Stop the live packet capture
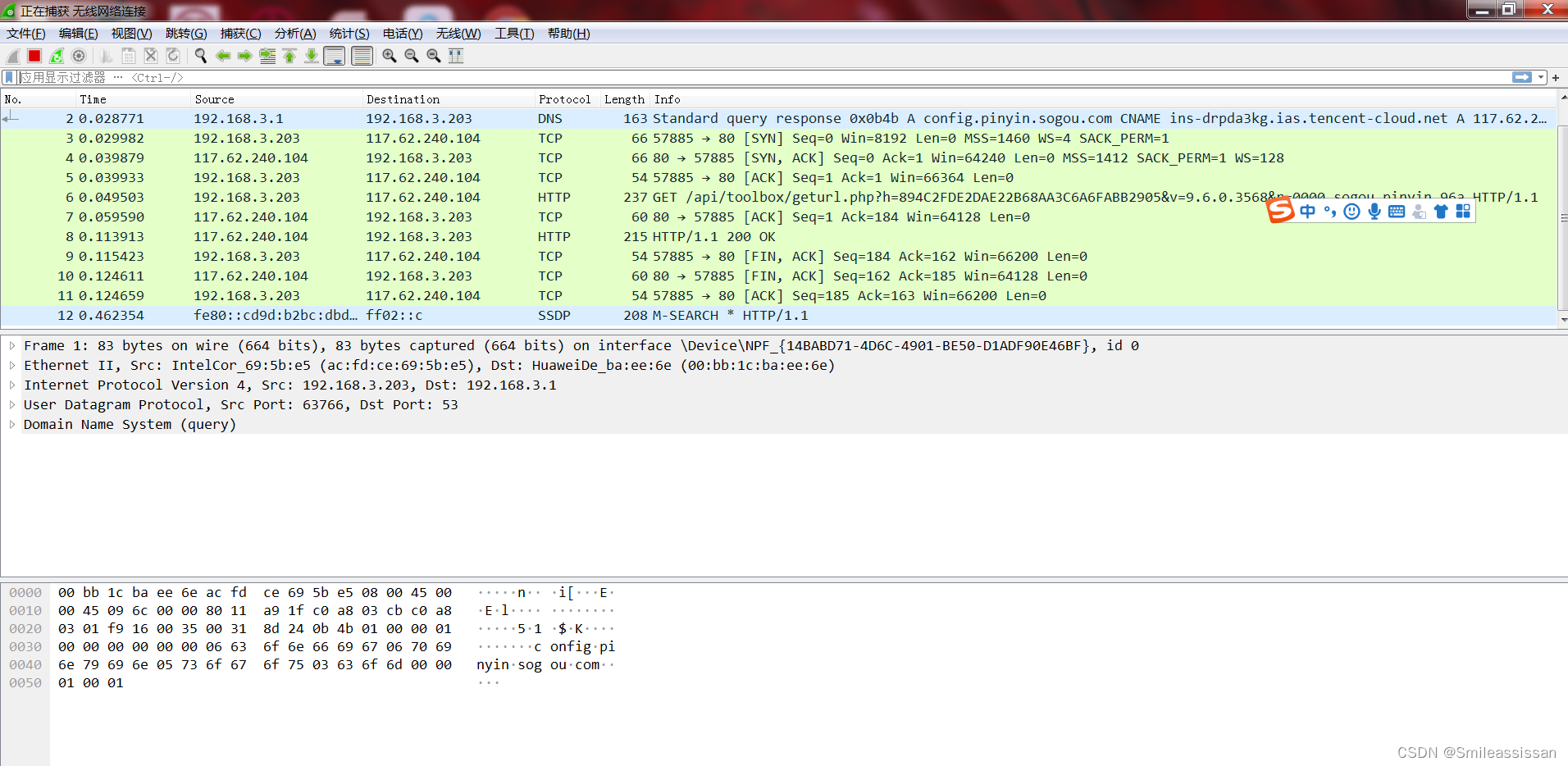The height and width of the screenshot is (766, 1568). 35,55
